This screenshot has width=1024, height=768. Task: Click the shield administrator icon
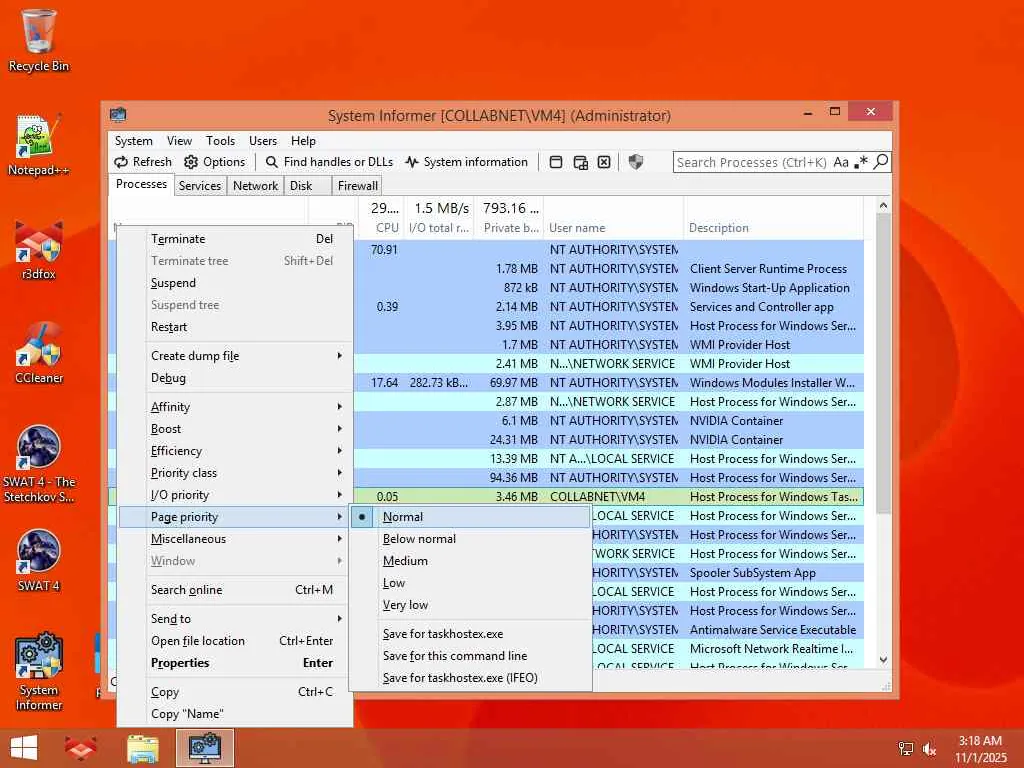click(x=635, y=162)
